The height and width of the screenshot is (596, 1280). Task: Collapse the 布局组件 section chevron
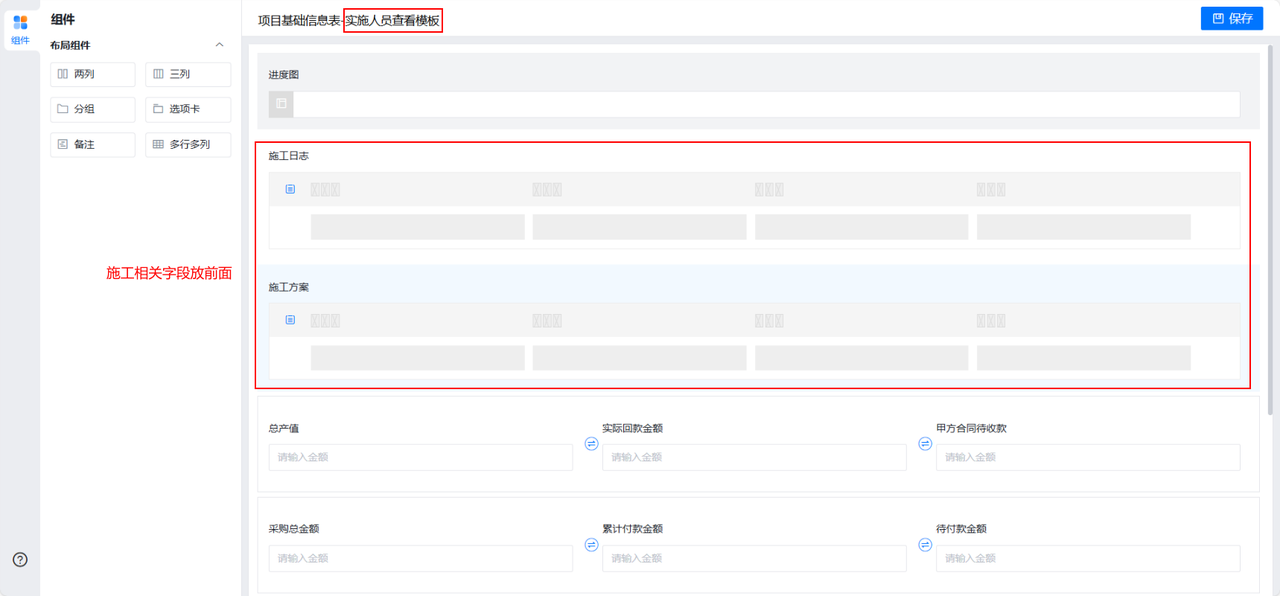click(220, 45)
